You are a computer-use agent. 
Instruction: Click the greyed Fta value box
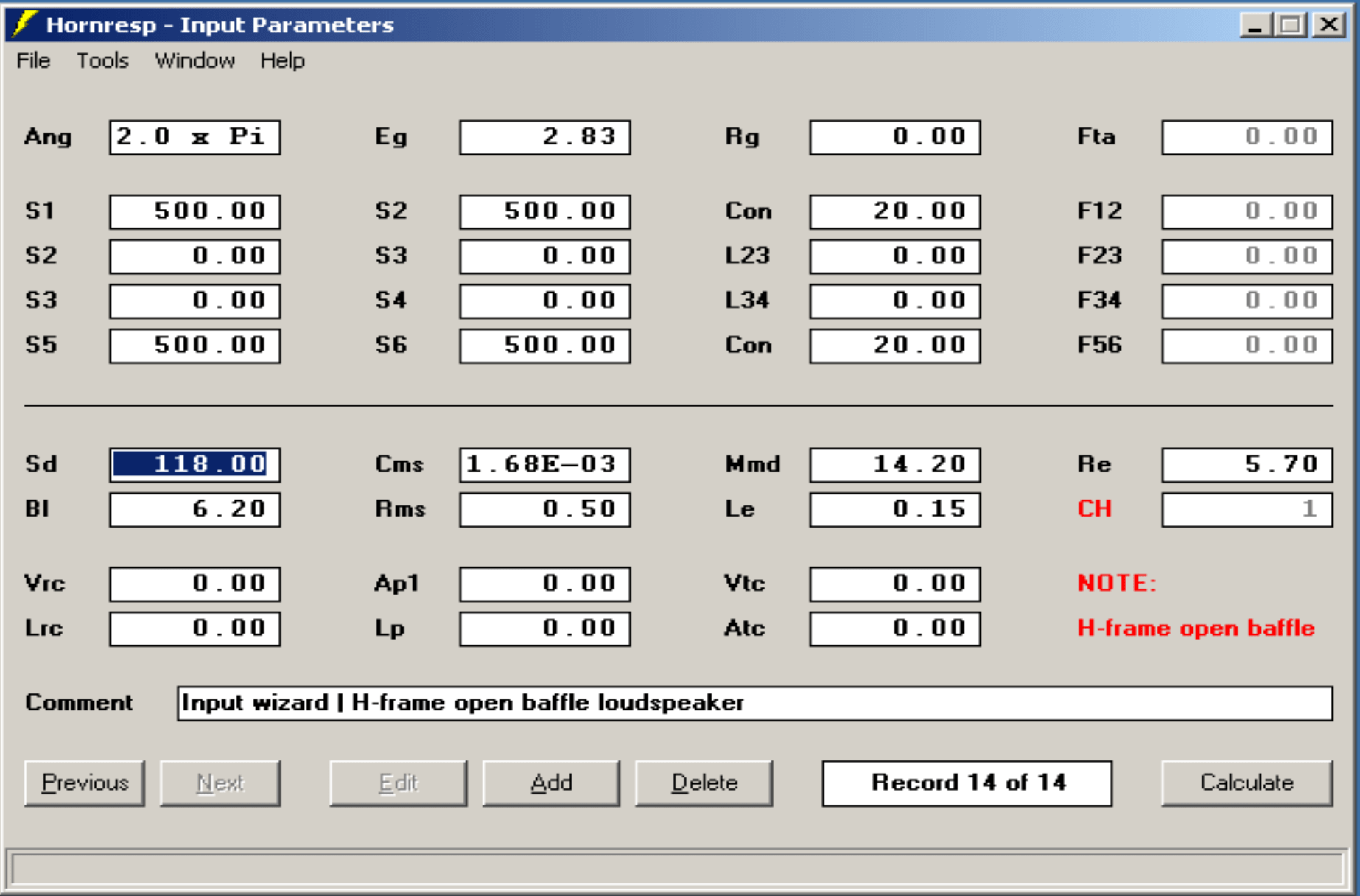point(1247,137)
